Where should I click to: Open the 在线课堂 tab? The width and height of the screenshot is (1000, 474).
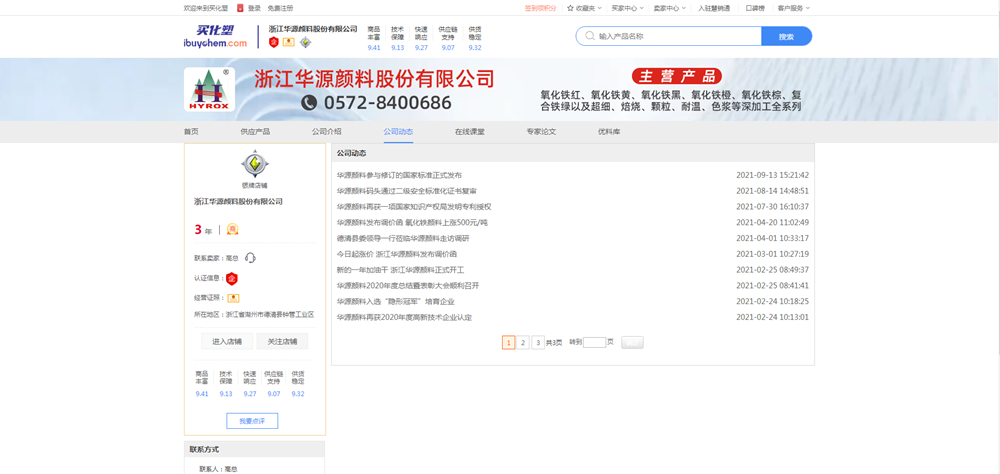point(469,131)
